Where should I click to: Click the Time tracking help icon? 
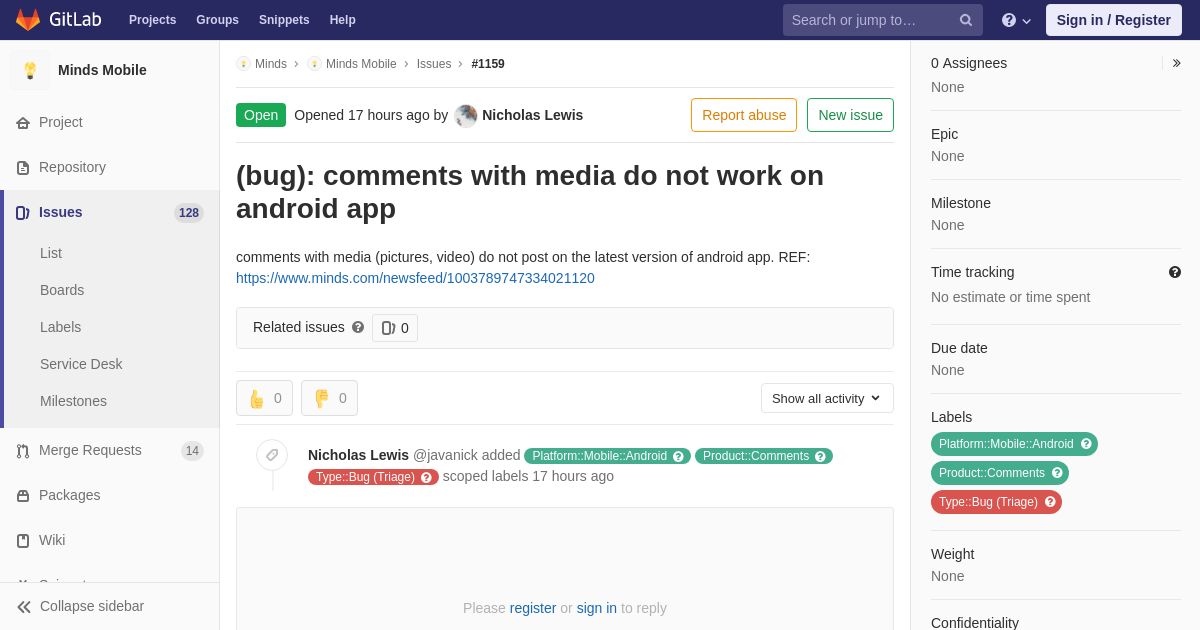point(1175,272)
